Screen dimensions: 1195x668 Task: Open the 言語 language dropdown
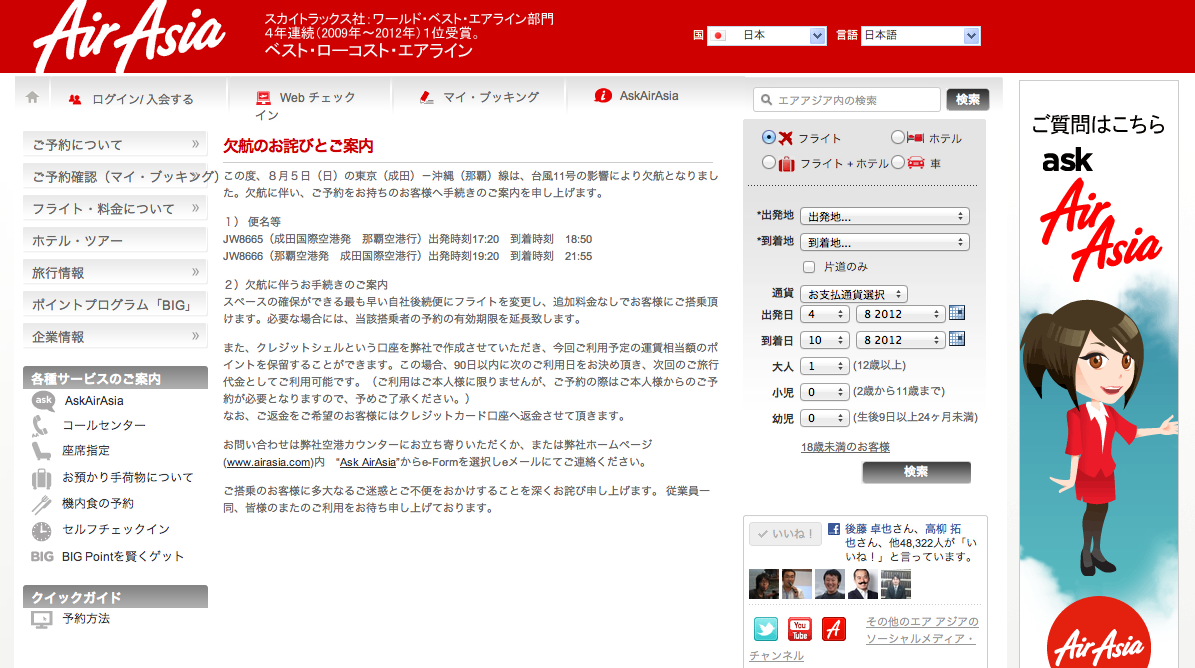pyautogui.click(x=921, y=35)
